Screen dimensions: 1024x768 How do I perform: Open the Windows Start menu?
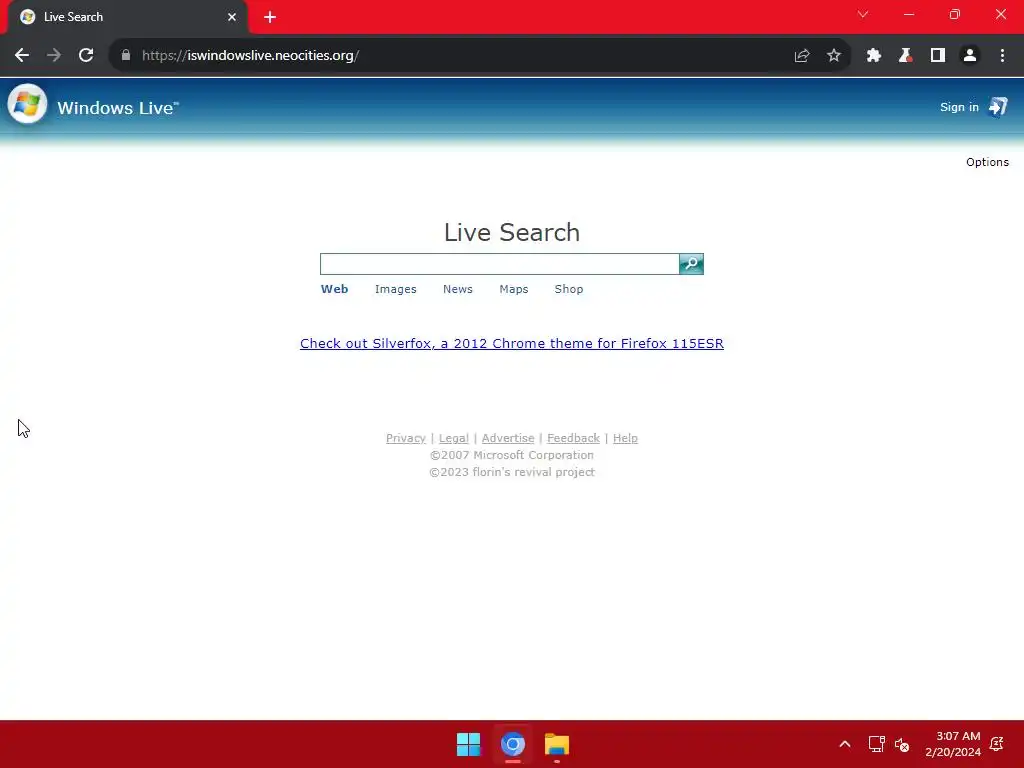(x=468, y=744)
